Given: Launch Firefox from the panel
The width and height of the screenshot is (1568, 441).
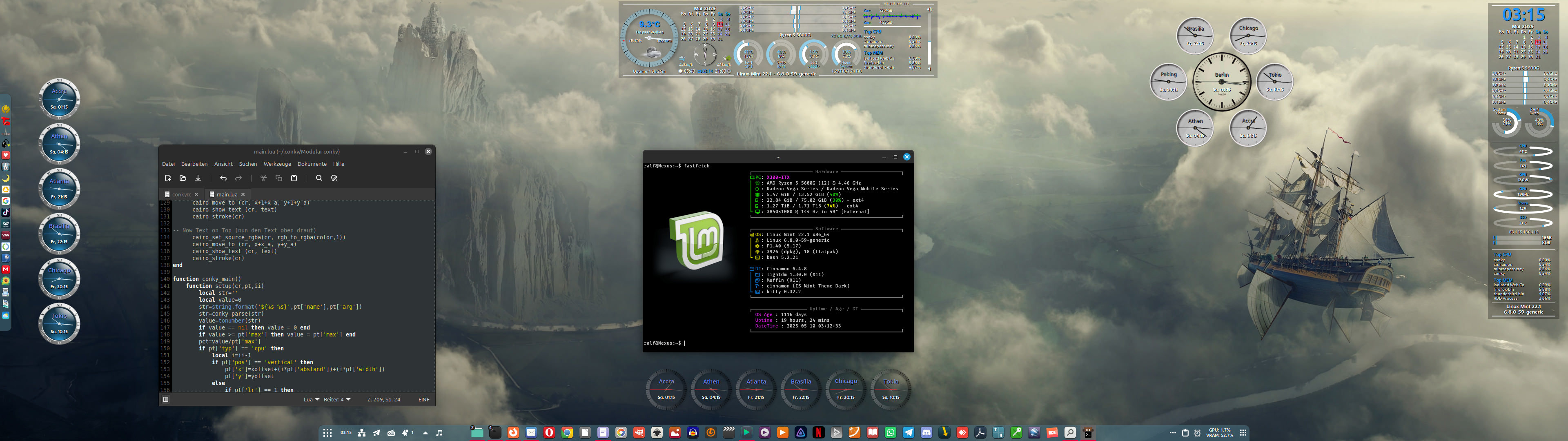Looking at the screenshot, I should (x=513, y=432).
